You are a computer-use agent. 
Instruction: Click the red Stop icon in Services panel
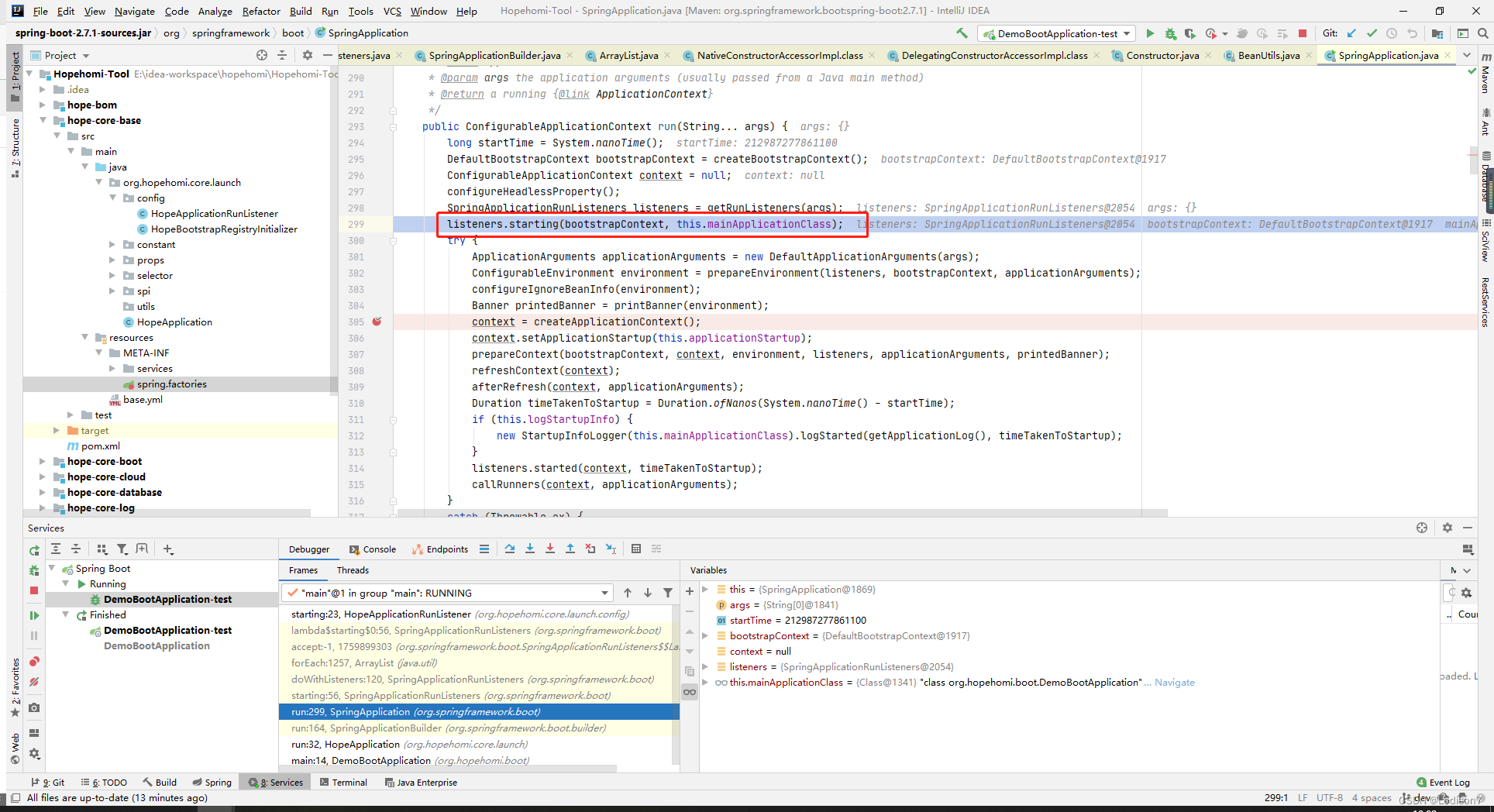coord(34,590)
